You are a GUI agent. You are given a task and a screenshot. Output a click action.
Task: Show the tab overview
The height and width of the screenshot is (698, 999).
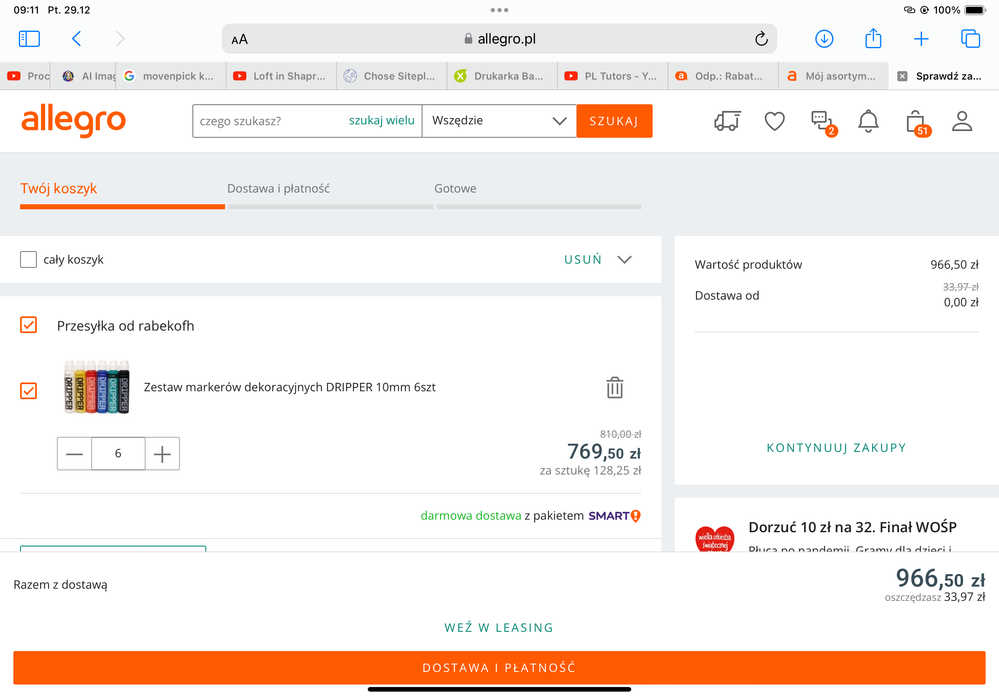pyautogui.click(x=970, y=39)
